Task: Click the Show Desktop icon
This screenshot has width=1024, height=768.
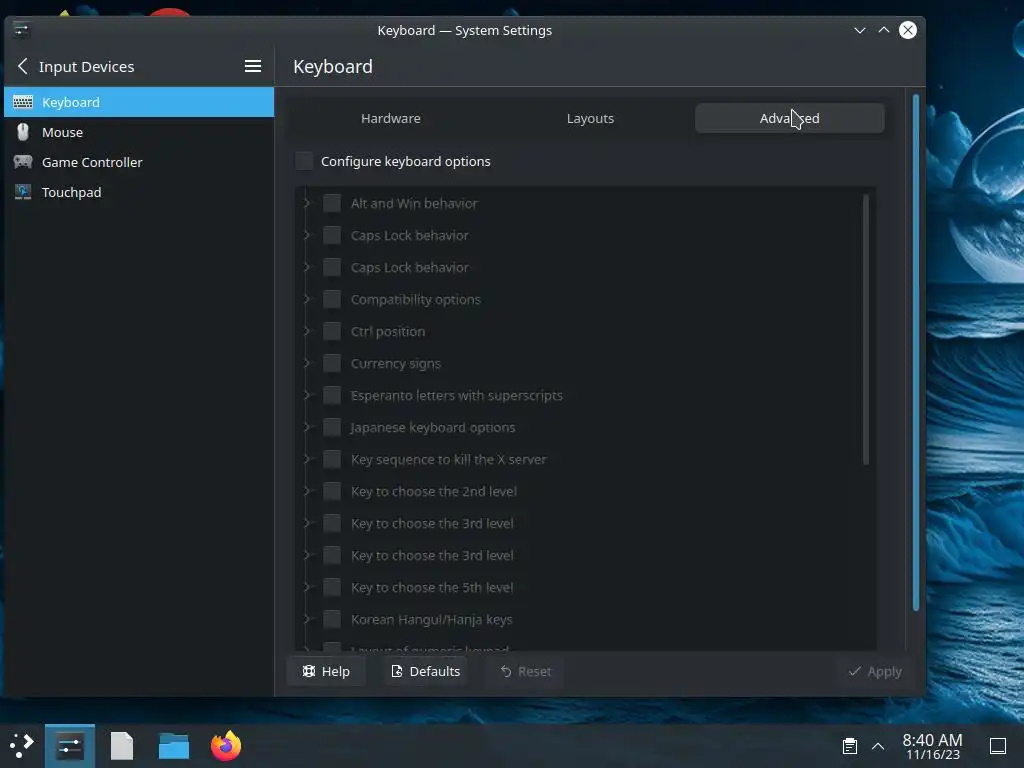Action: click(x=998, y=746)
